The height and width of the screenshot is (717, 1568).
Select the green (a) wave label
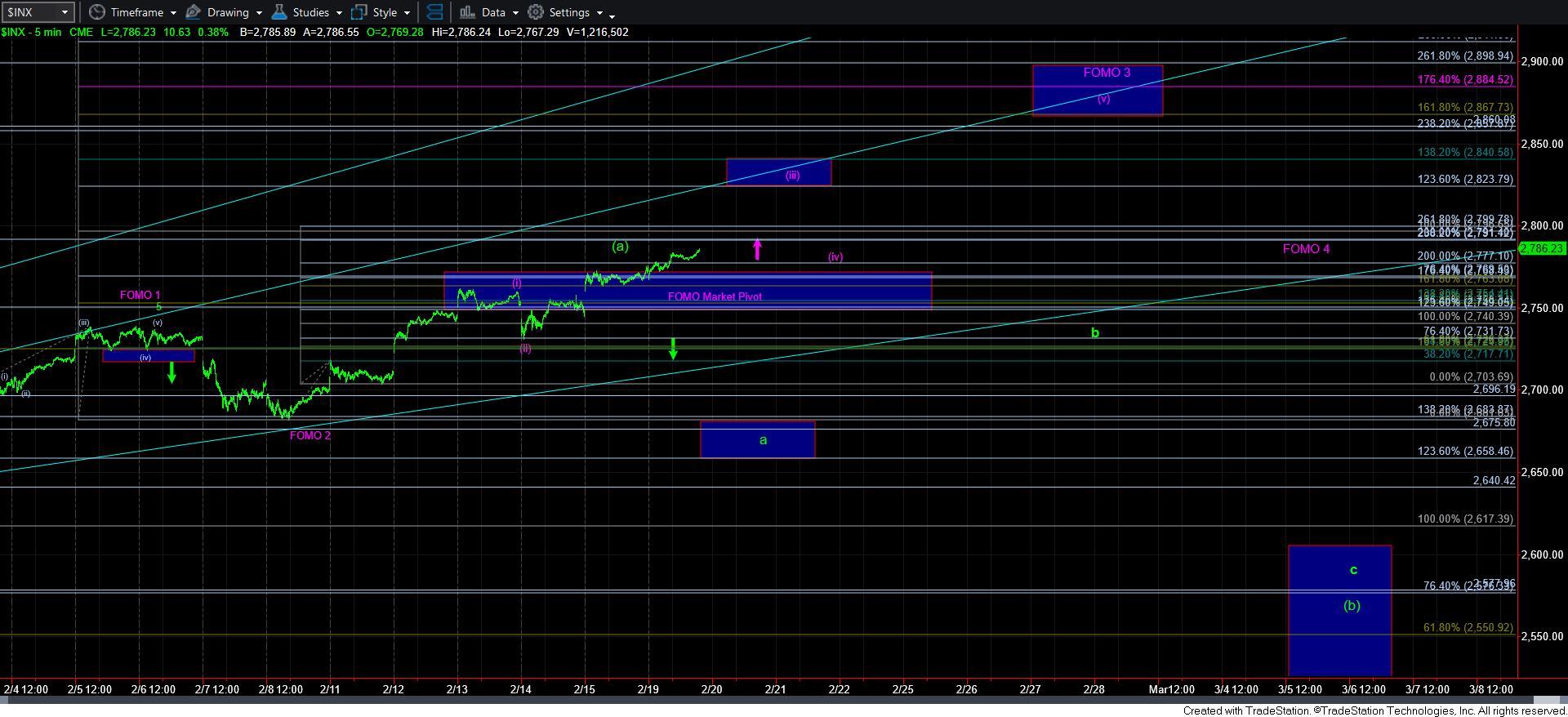pyautogui.click(x=620, y=246)
